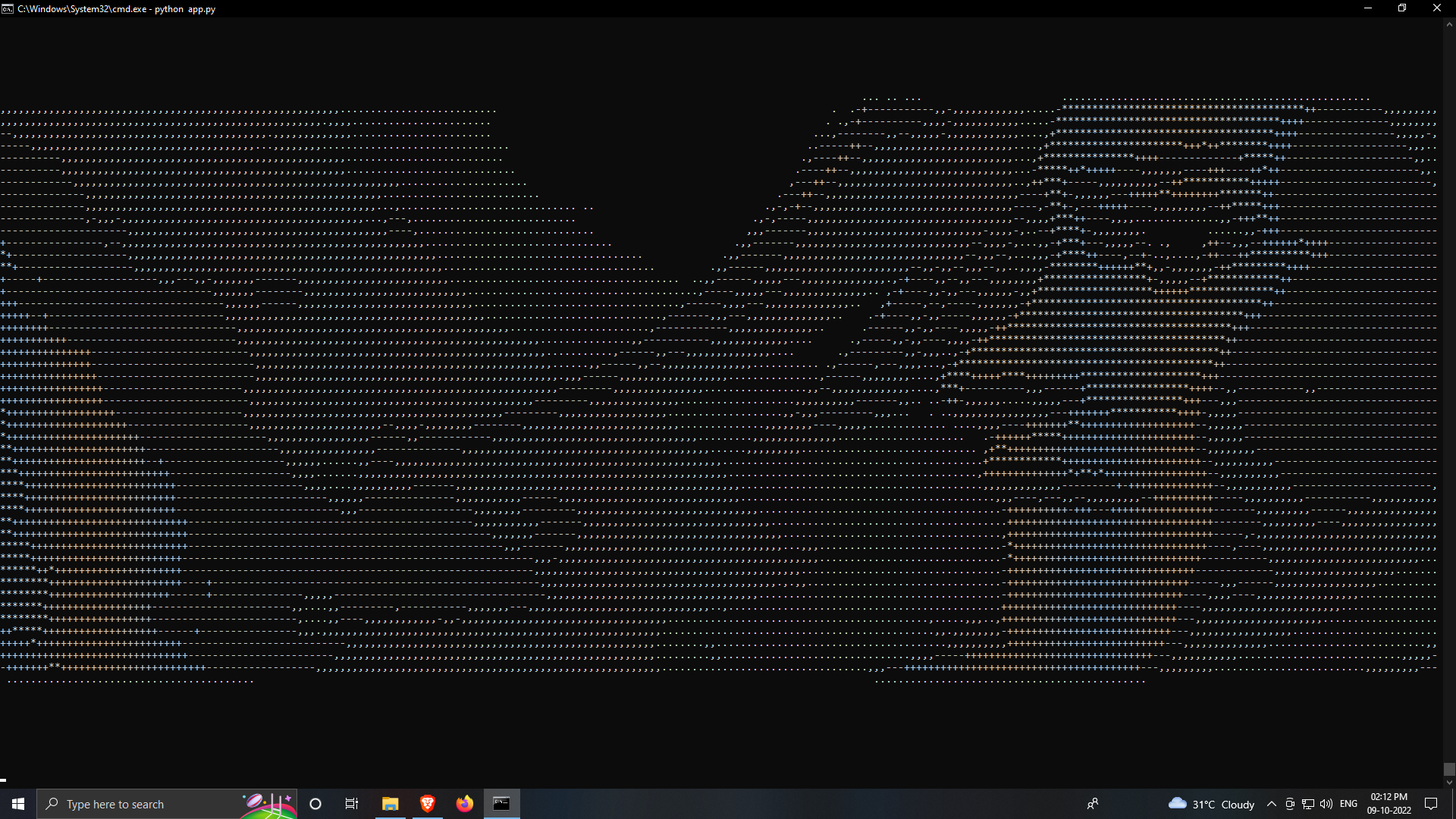Expand hidden system tray icons chevron
The width and height of the screenshot is (1456, 819).
[x=1272, y=804]
